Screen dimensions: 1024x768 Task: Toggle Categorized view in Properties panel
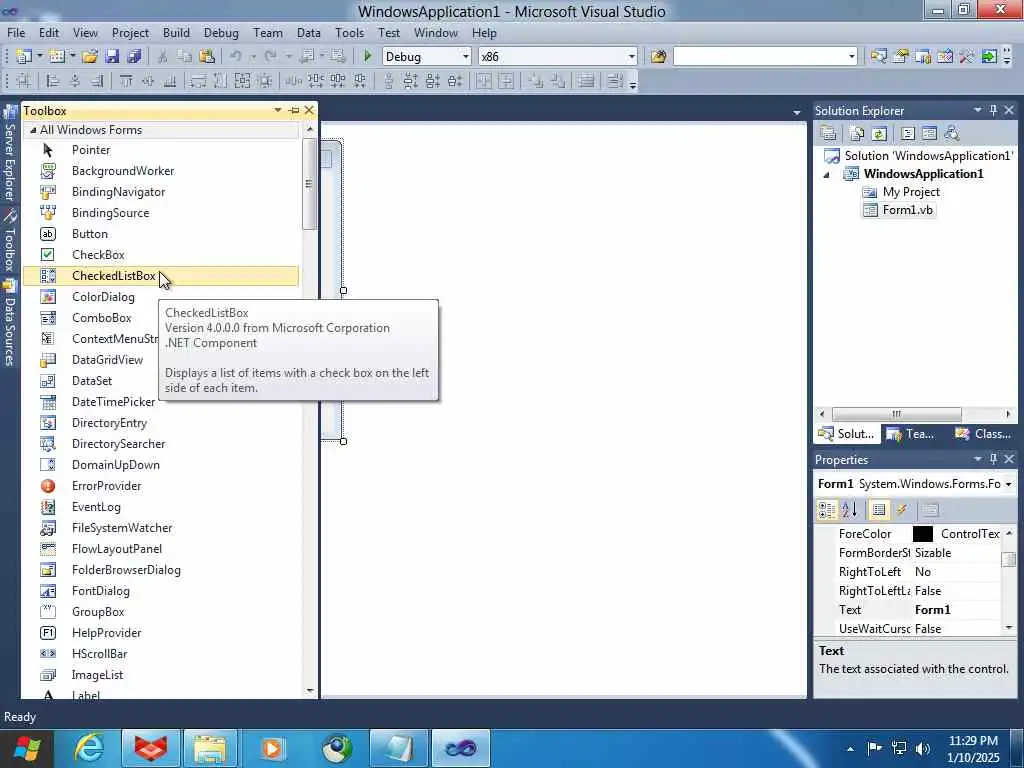coord(827,510)
